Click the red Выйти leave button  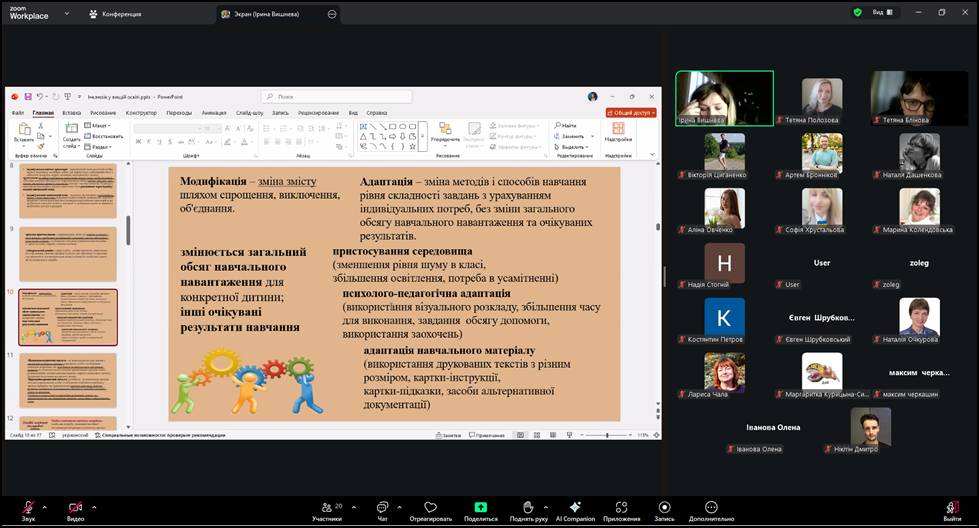click(951, 508)
